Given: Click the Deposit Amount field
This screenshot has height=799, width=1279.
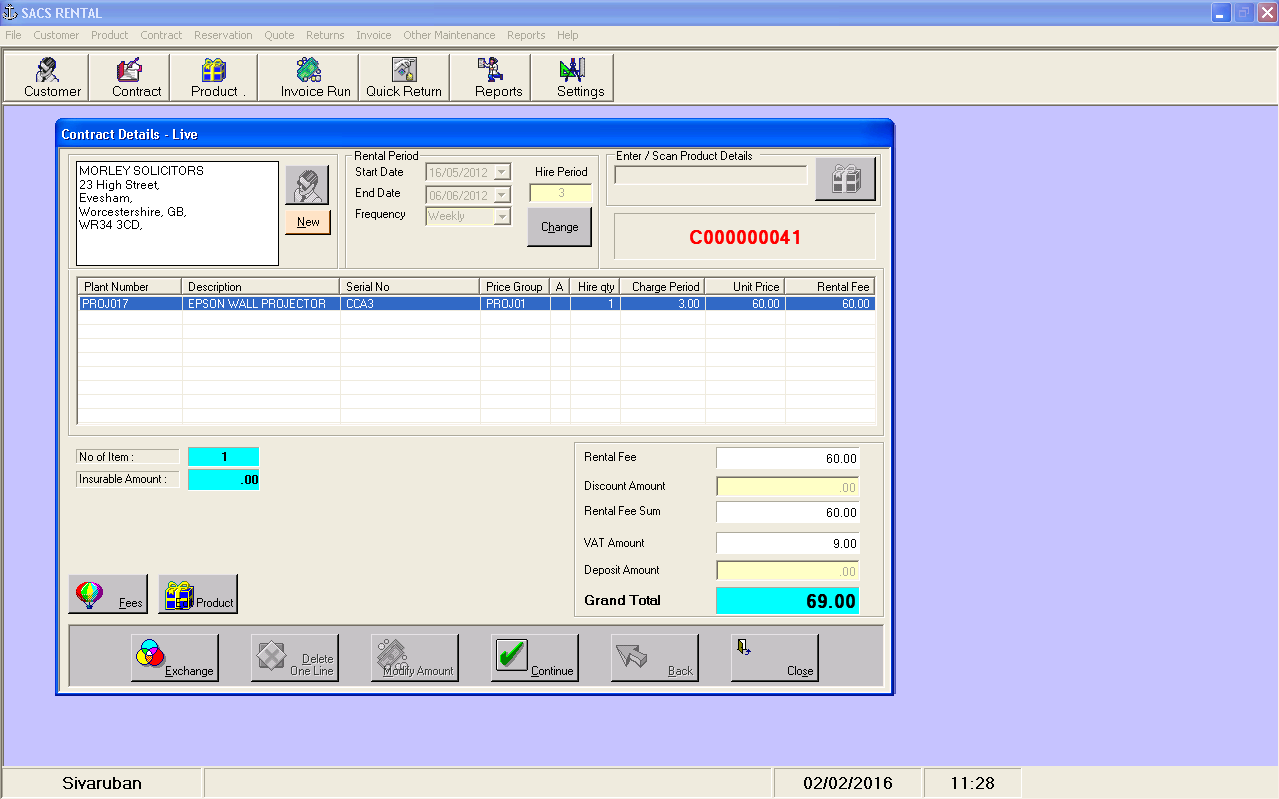Looking at the screenshot, I should 787,572.
